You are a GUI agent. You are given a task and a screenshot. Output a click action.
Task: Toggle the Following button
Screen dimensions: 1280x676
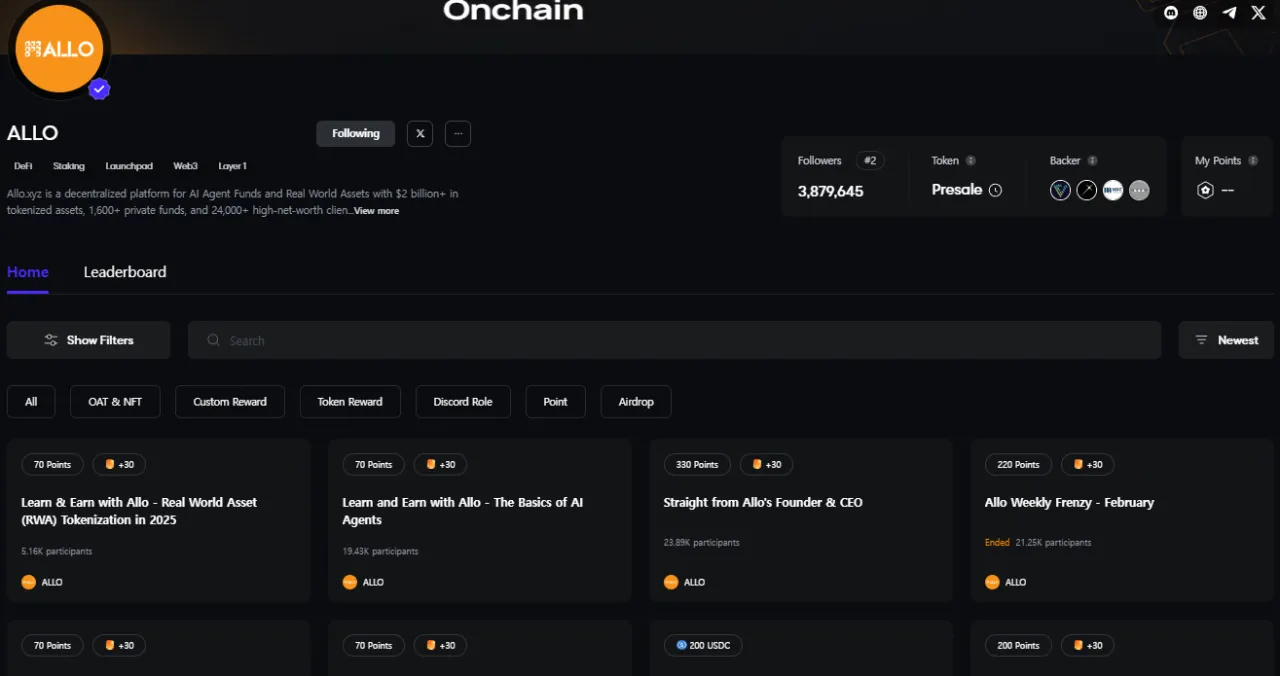(x=356, y=134)
